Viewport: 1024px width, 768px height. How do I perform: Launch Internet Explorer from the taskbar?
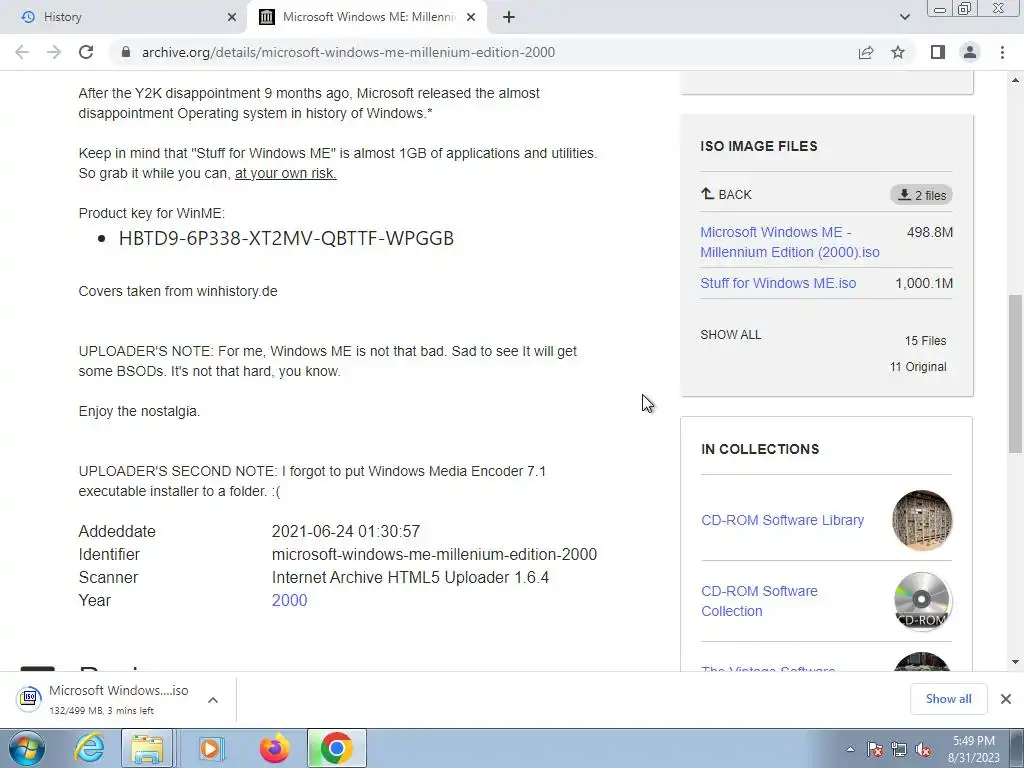click(x=89, y=748)
